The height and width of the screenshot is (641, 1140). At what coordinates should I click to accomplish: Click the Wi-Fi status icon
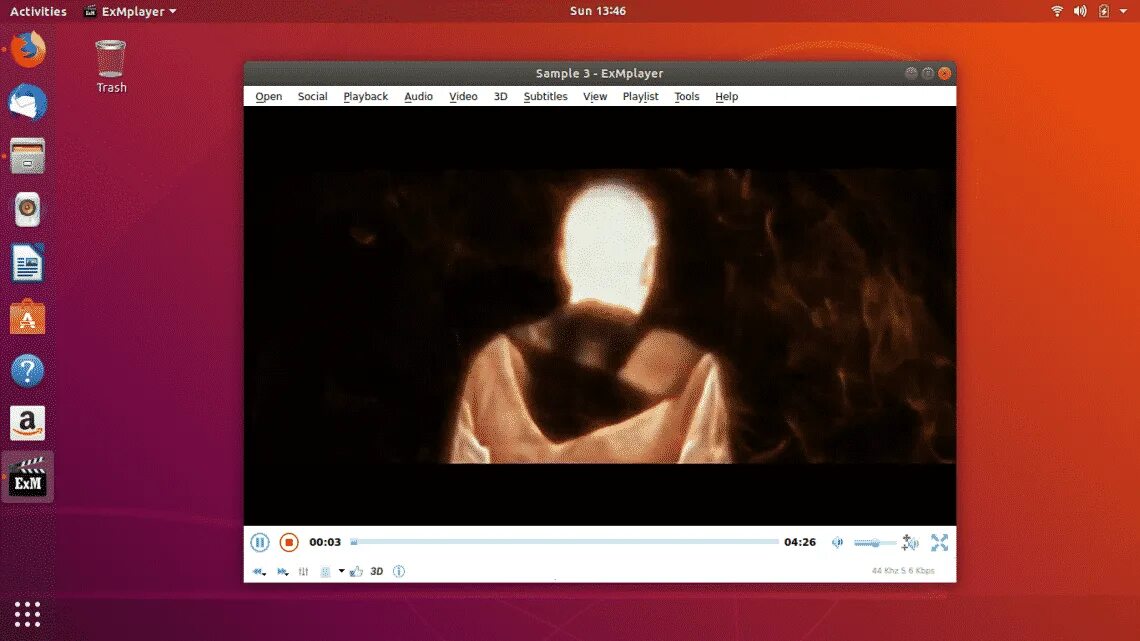click(1057, 11)
